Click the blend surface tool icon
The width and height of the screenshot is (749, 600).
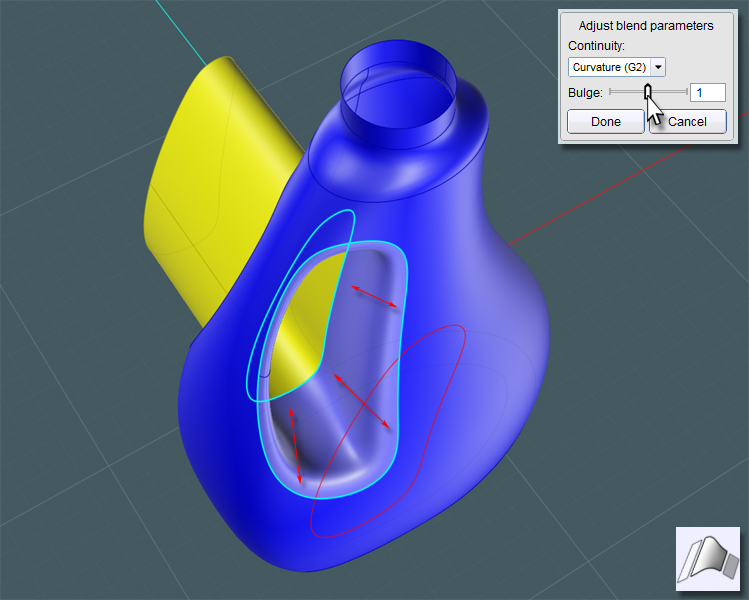pyautogui.click(x=708, y=558)
